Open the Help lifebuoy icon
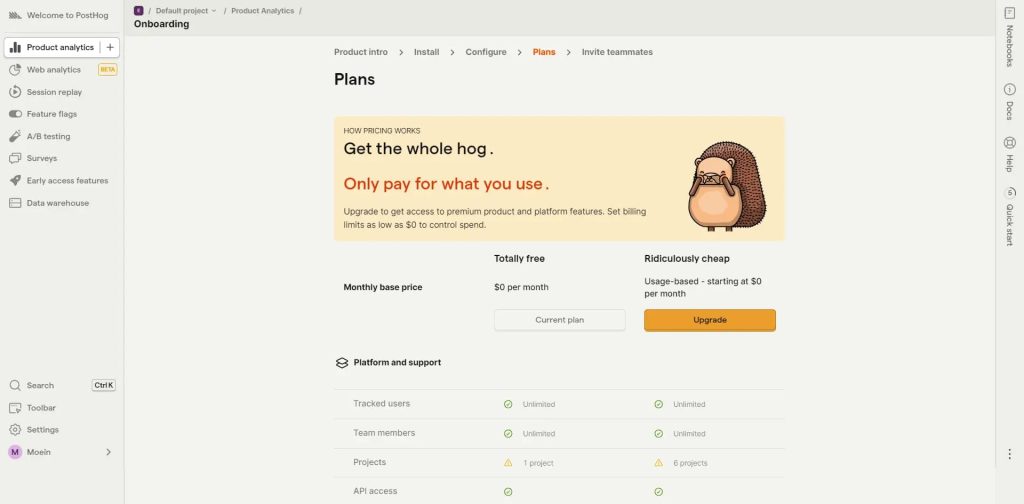Image resolution: width=1024 pixels, height=504 pixels. [1009, 142]
